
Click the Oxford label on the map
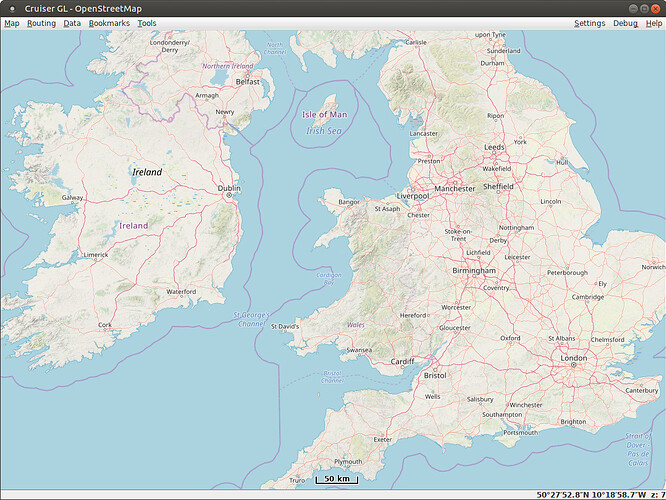(x=510, y=338)
